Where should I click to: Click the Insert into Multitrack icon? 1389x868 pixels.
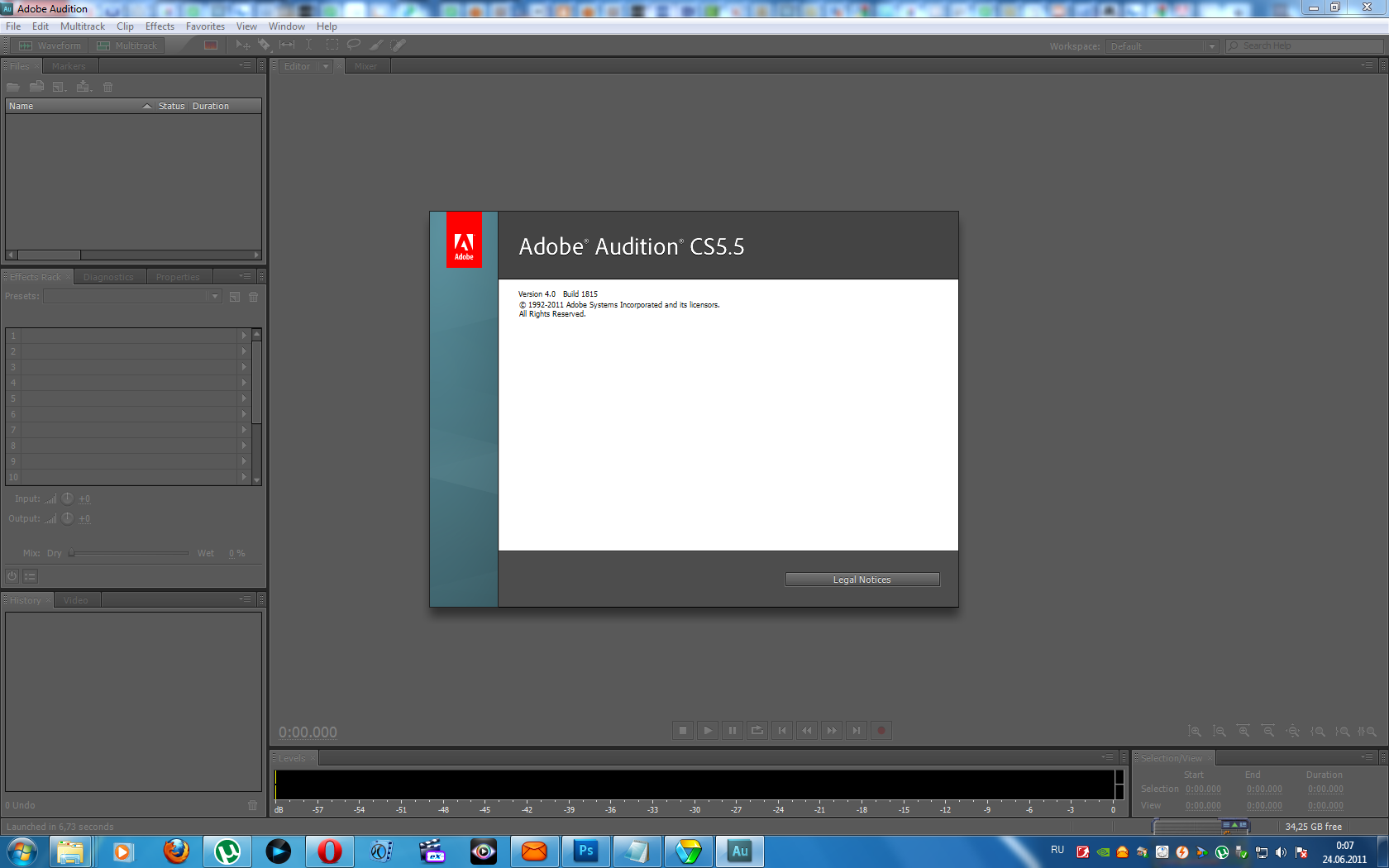[84, 87]
